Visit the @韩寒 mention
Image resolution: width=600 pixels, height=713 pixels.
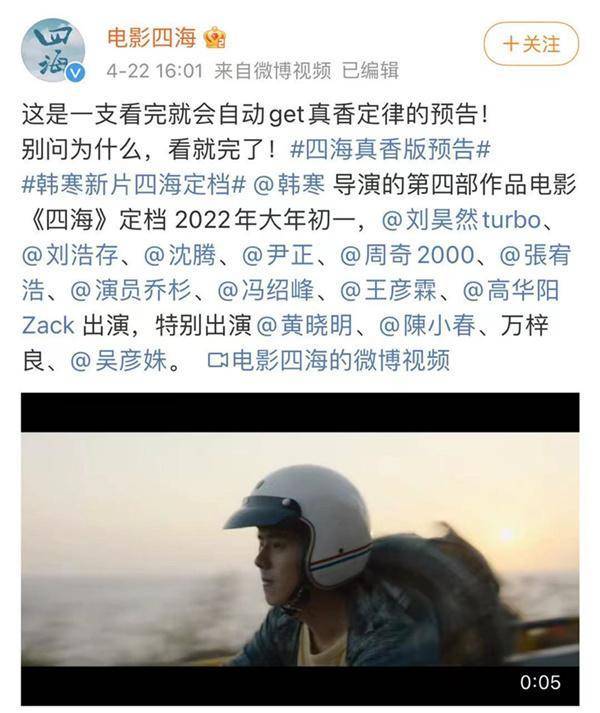289,185
